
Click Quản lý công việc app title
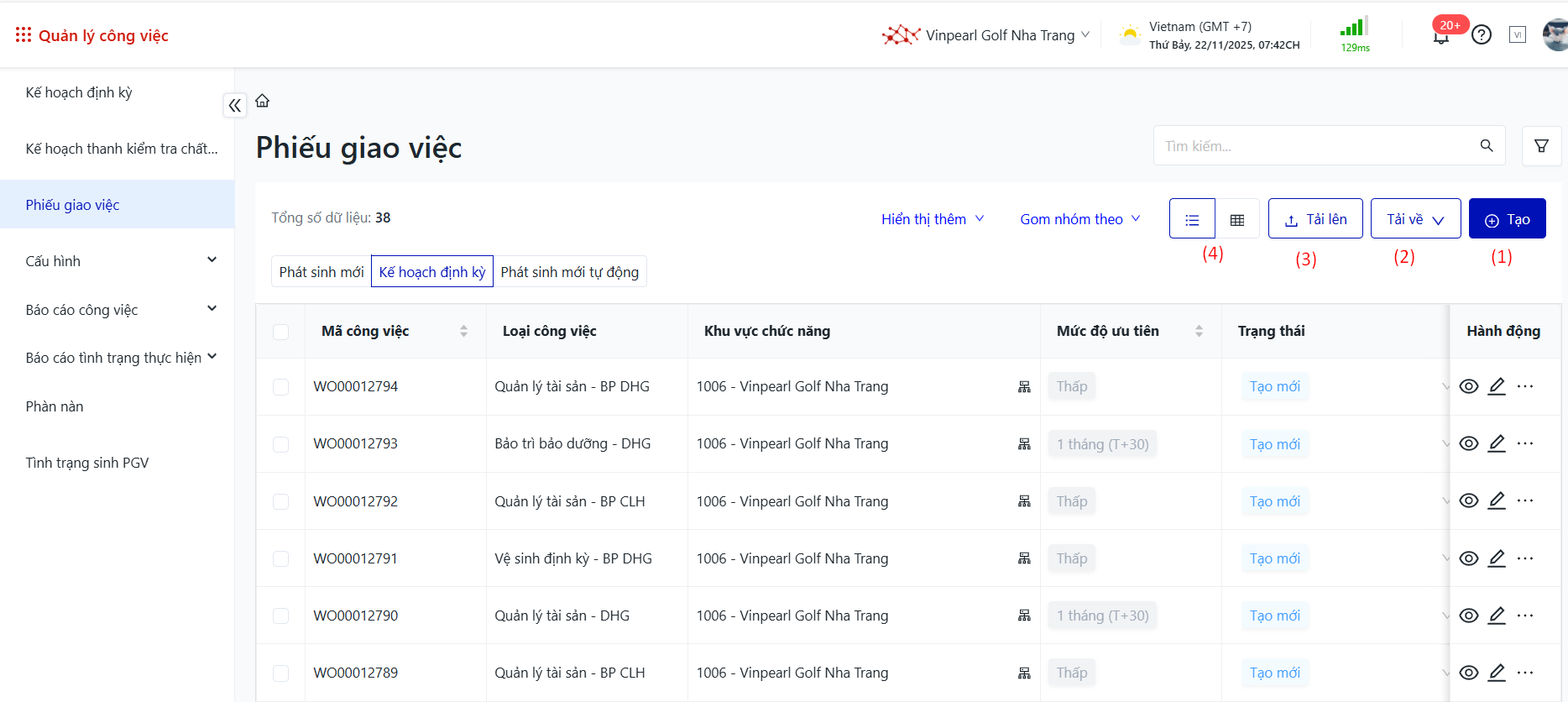(x=103, y=35)
